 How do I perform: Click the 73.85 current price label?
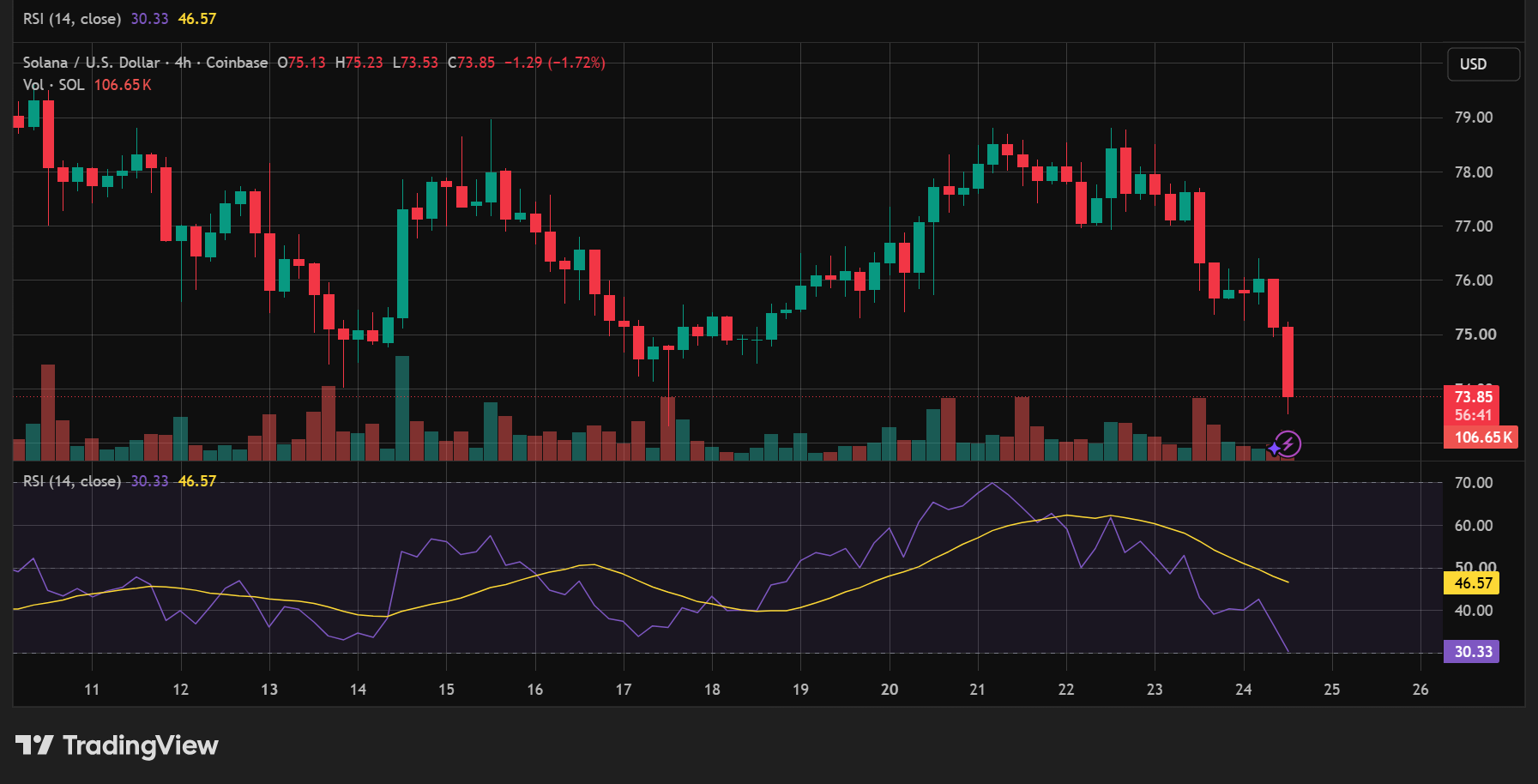click(1473, 396)
